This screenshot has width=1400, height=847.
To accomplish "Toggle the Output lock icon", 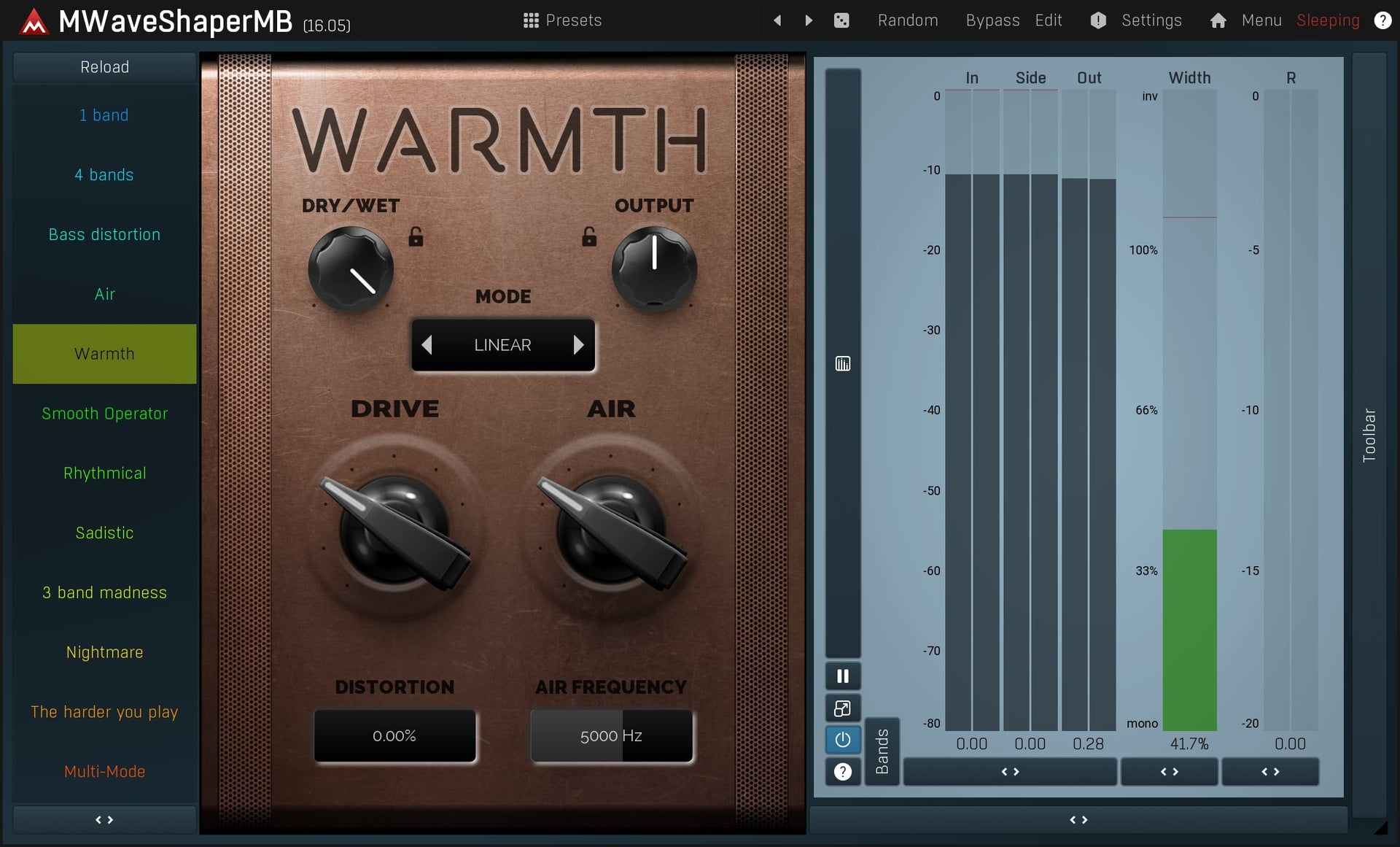I will (589, 236).
